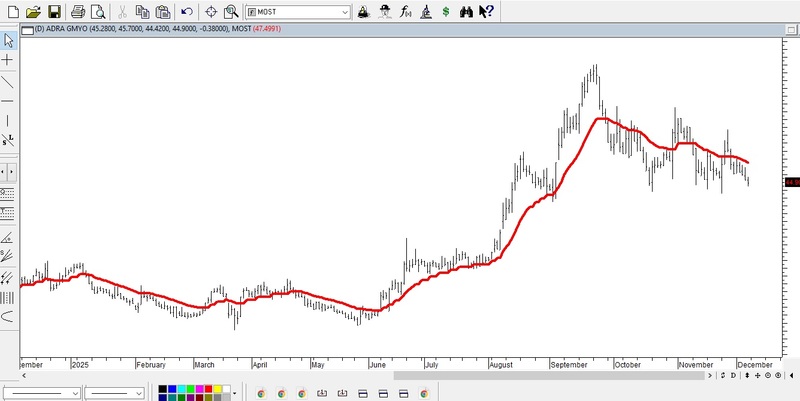Click the Print Preview icon
The image size is (800, 401).
click(98, 12)
